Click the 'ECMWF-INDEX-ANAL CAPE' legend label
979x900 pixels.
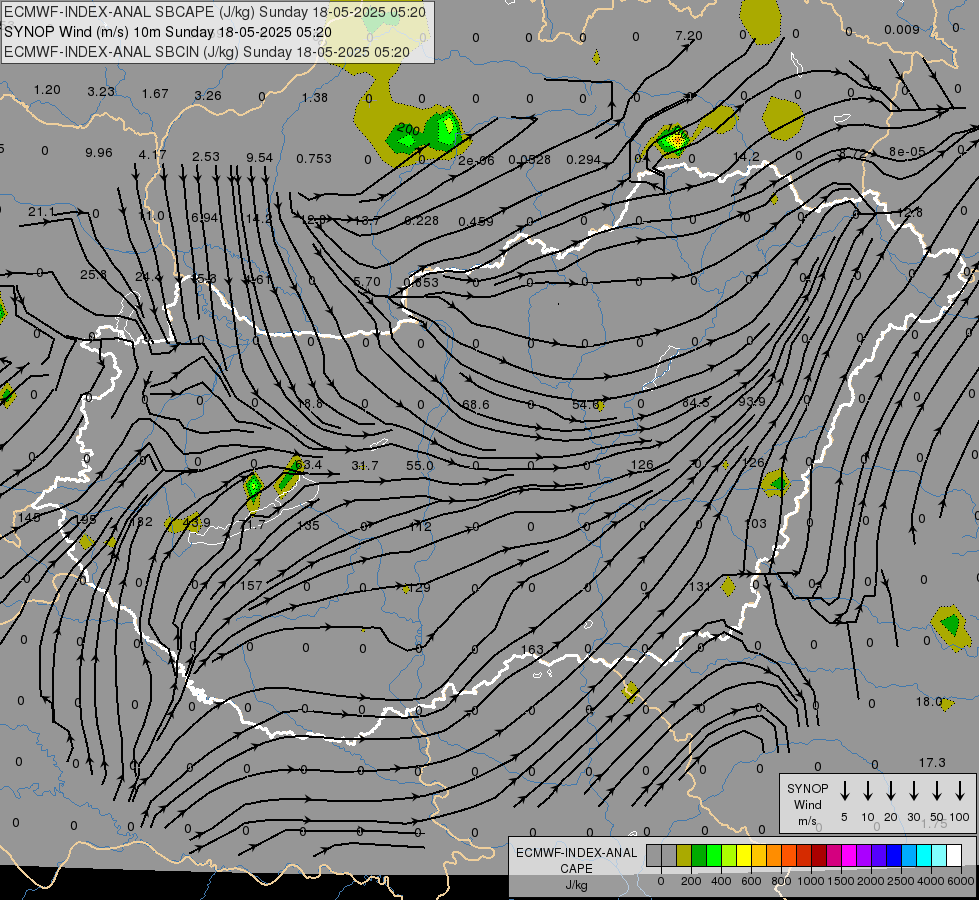[x=576, y=860]
